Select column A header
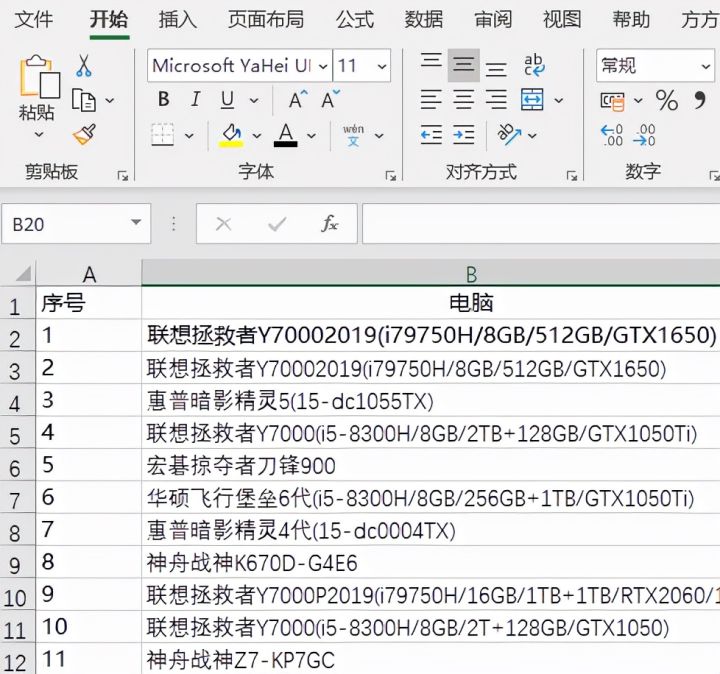The width and height of the screenshot is (720, 674). [x=89, y=274]
